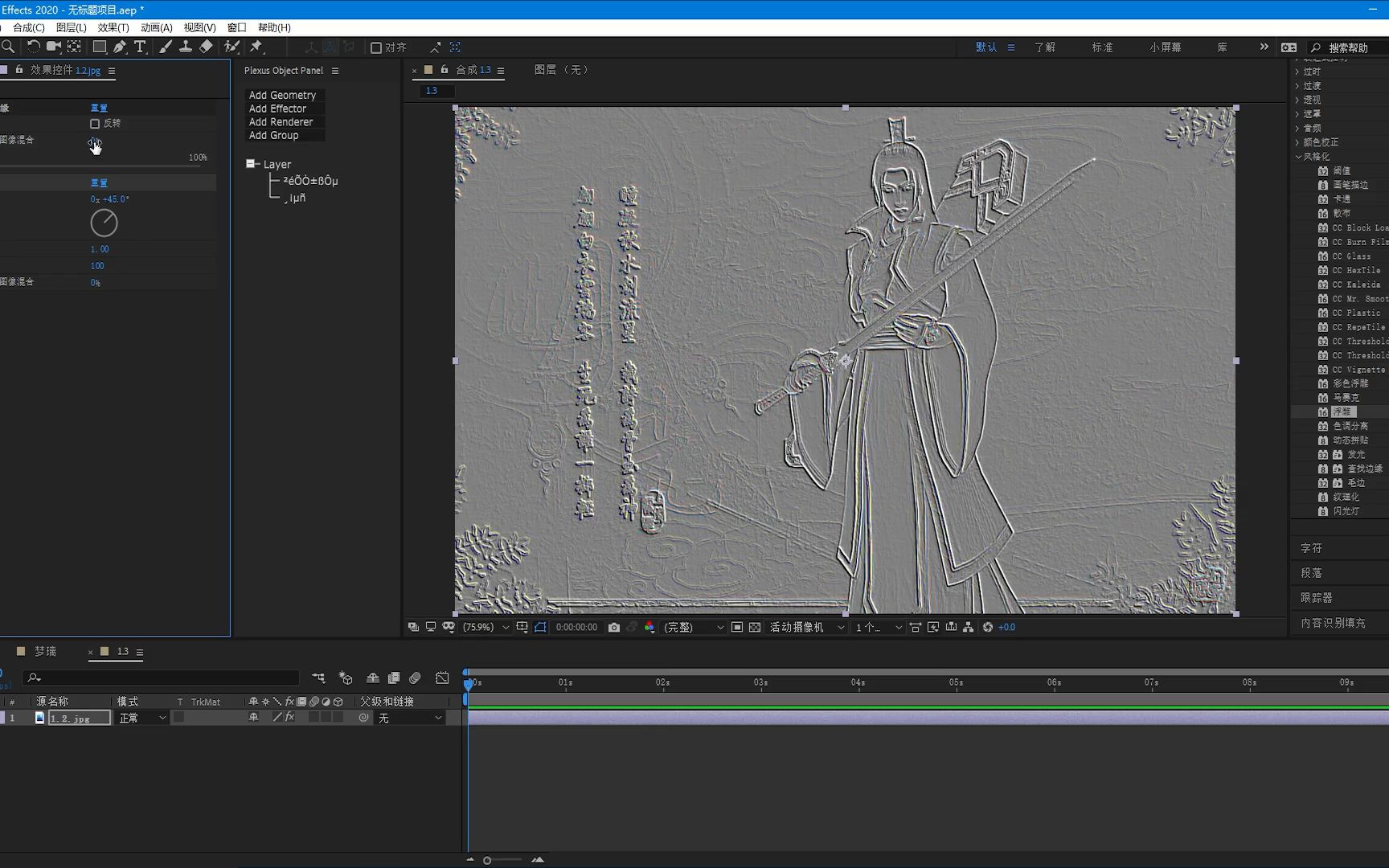
Task: Open the view layout (1个) dropdown
Action: [879, 627]
